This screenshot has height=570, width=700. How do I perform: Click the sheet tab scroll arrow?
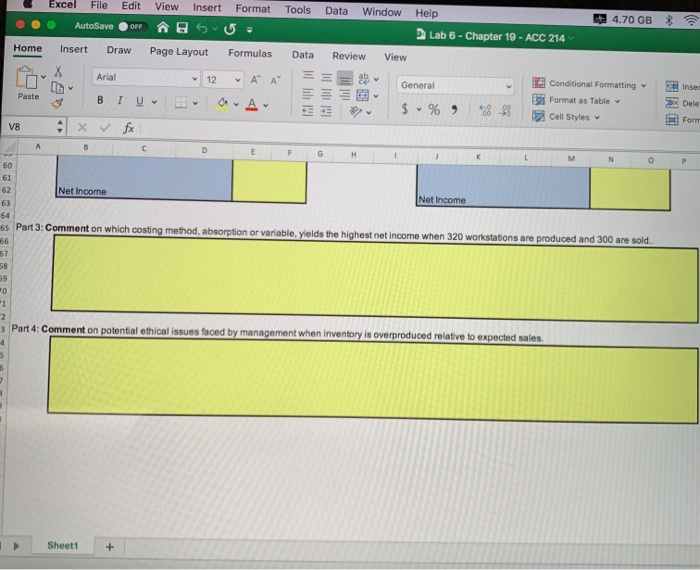tap(17, 546)
